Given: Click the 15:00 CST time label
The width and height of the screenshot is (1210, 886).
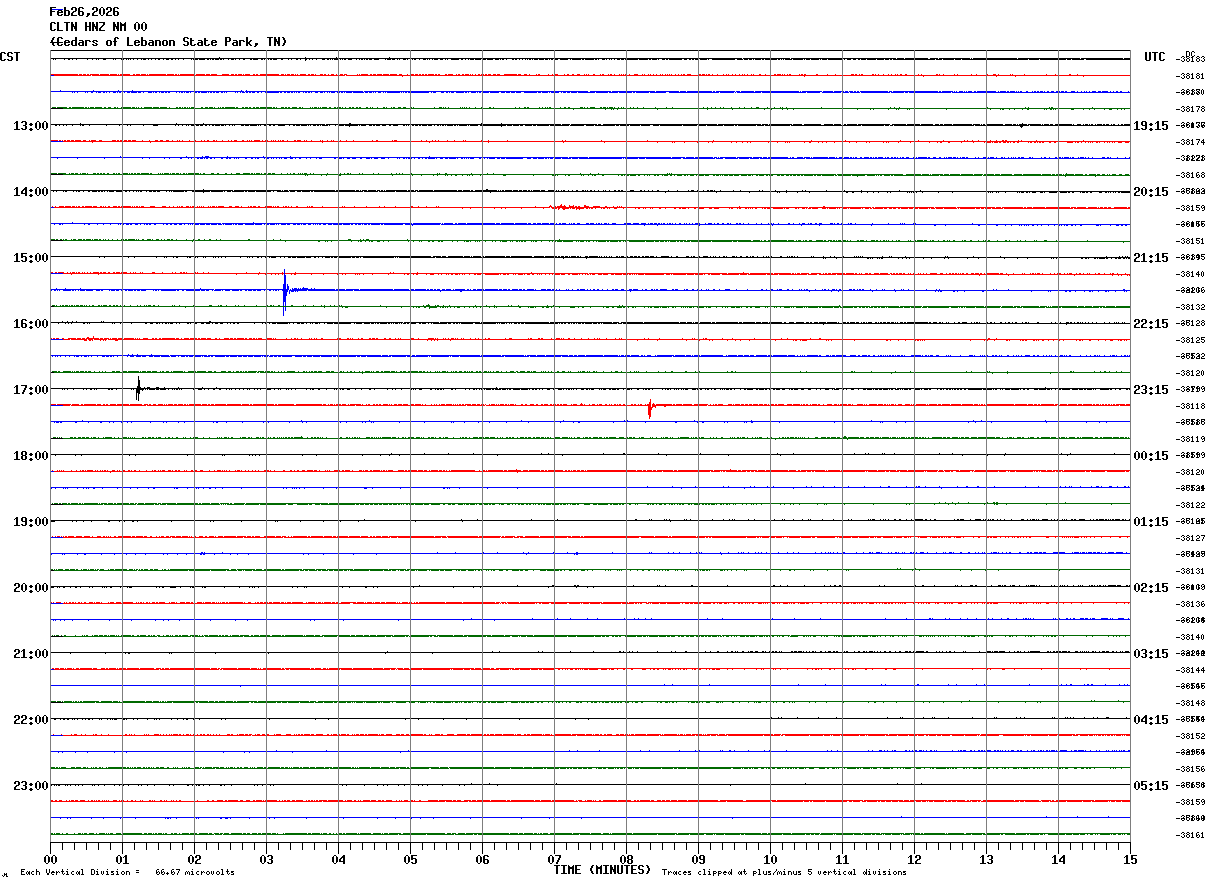Looking at the screenshot, I should [x=30, y=258].
